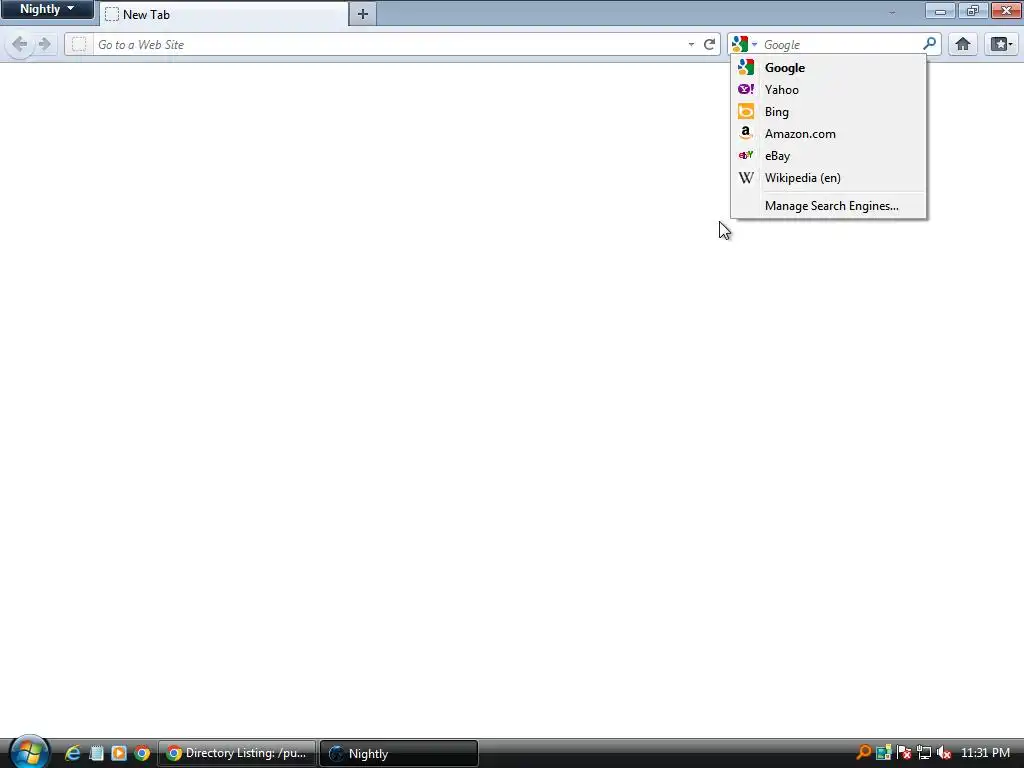Restore down the Nightly window
The image size is (1024, 768).
tap(973, 10)
